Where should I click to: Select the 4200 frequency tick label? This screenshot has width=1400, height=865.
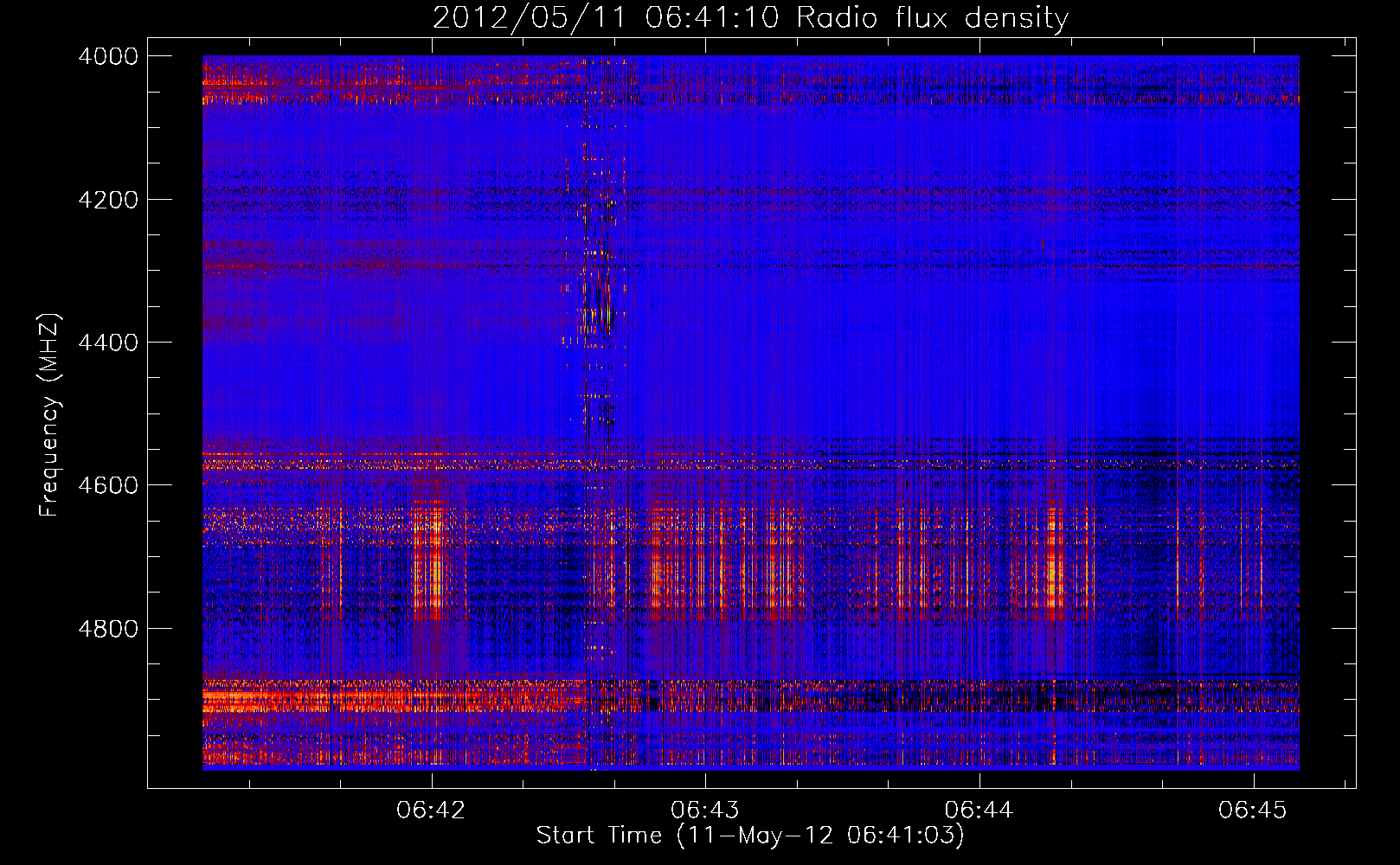108,200
